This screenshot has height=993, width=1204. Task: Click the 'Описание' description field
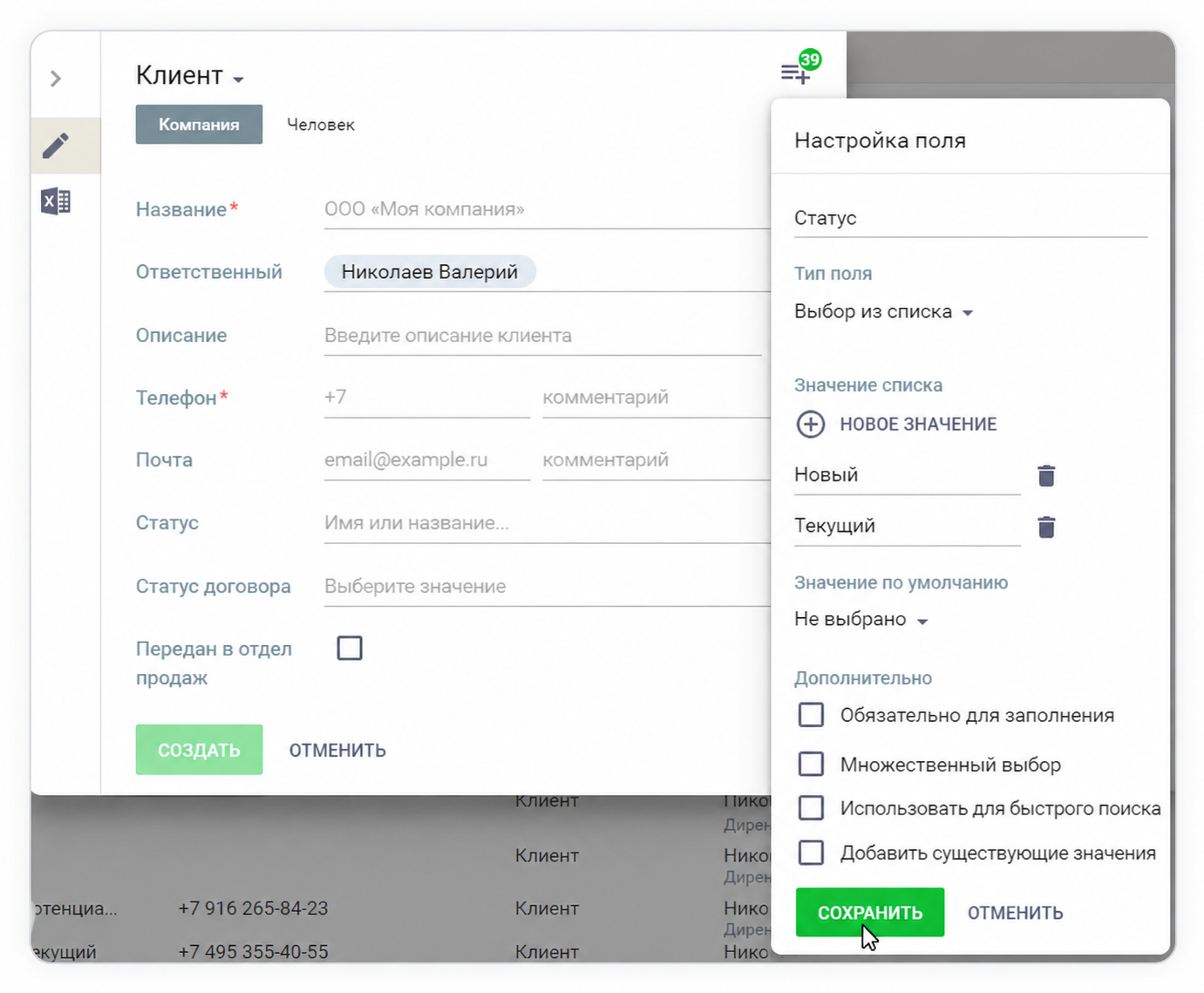click(x=542, y=337)
